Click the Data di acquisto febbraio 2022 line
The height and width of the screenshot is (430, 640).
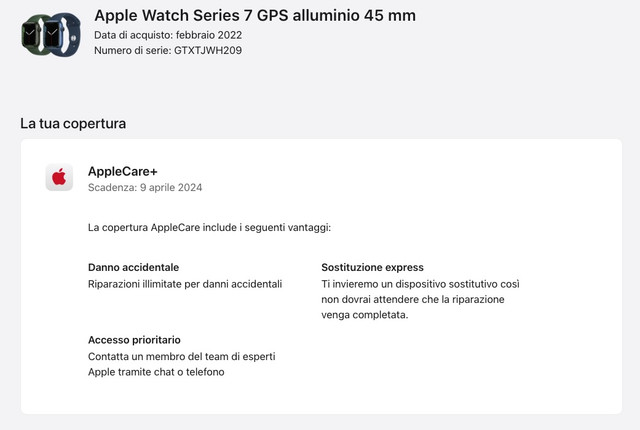coord(168,35)
